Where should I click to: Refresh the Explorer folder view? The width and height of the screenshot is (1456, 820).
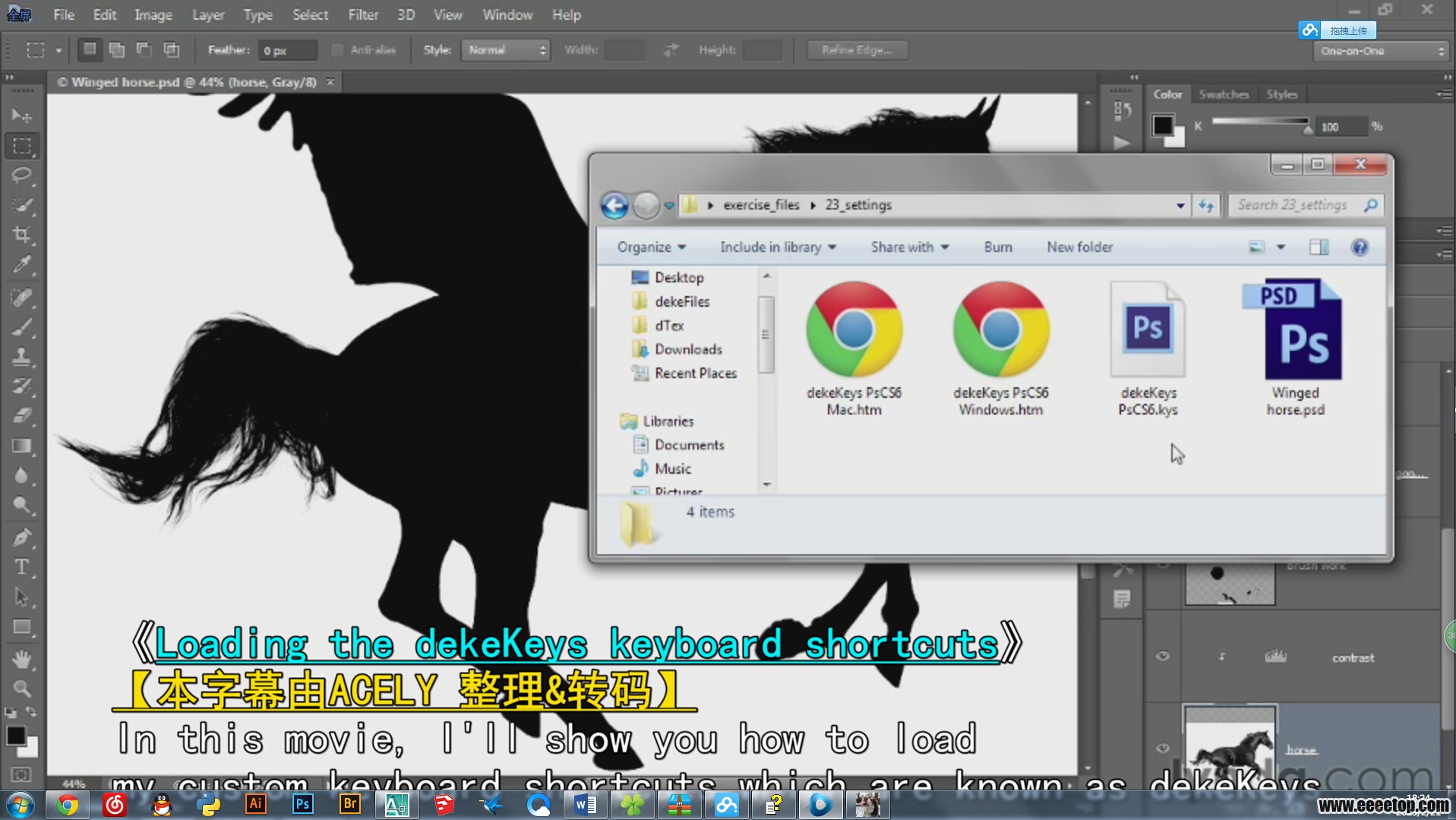[x=1206, y=206]
